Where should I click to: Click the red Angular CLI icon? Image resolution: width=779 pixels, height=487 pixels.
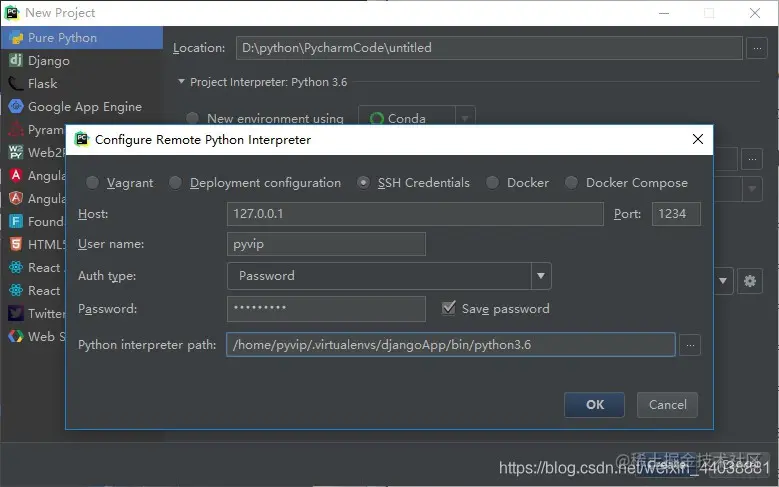tap(16, 175)
